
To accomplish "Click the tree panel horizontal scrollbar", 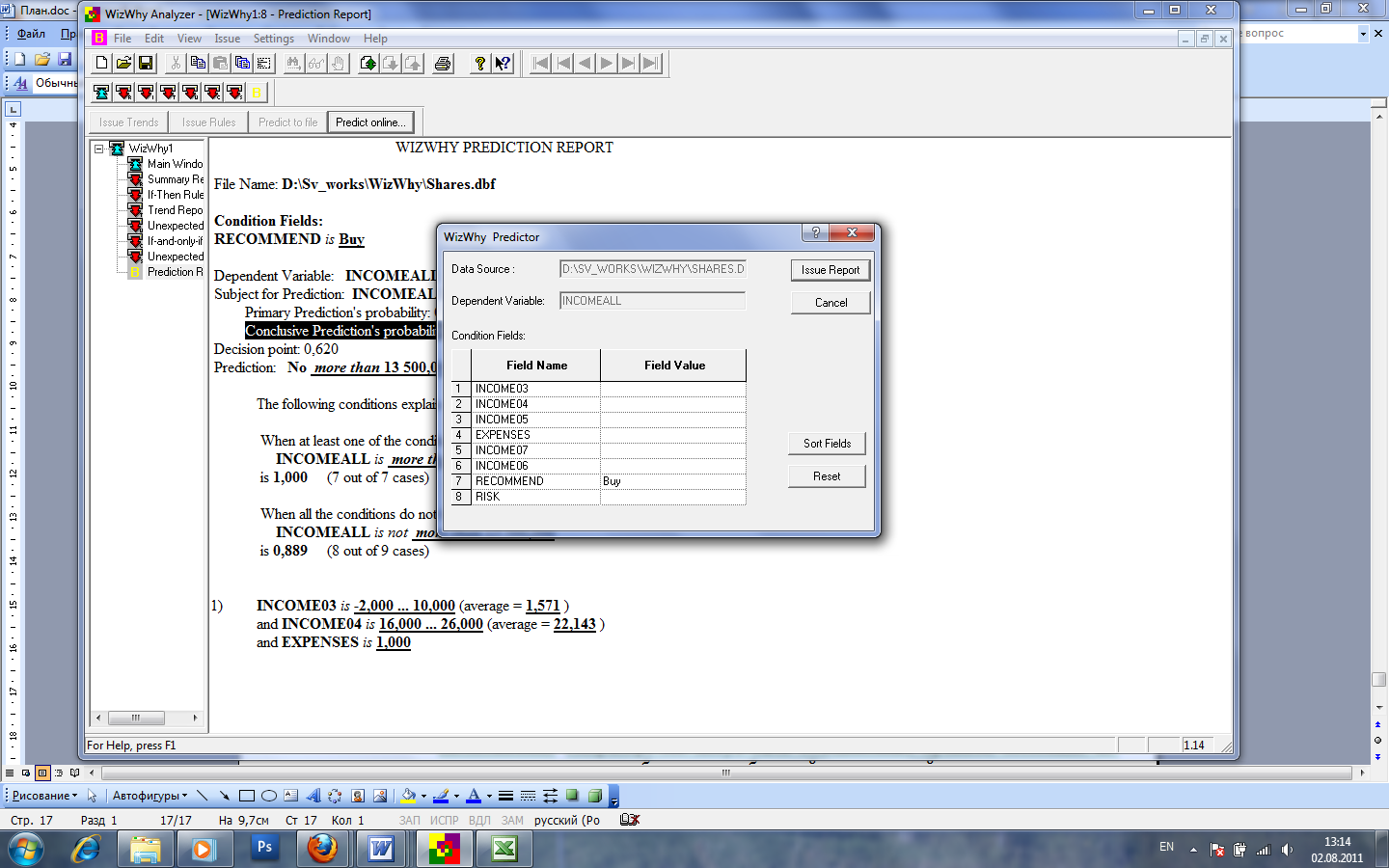I will (x=149, y=718).
